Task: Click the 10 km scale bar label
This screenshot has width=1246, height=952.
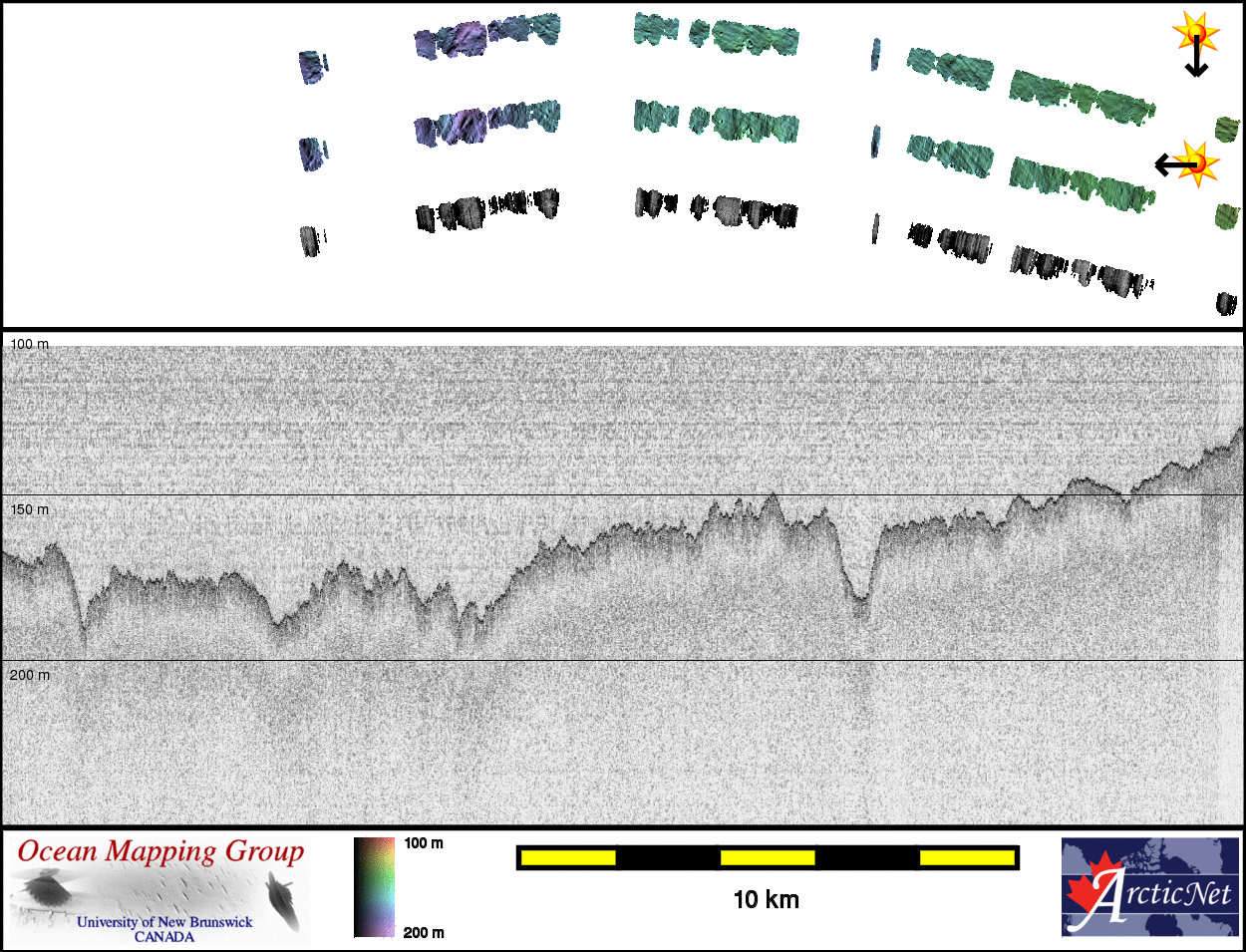Action: coord(766,900)
